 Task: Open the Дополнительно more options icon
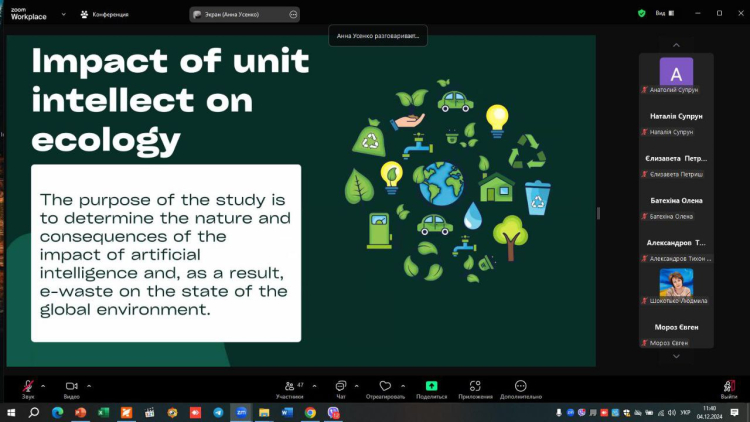(x=521, y=386)
